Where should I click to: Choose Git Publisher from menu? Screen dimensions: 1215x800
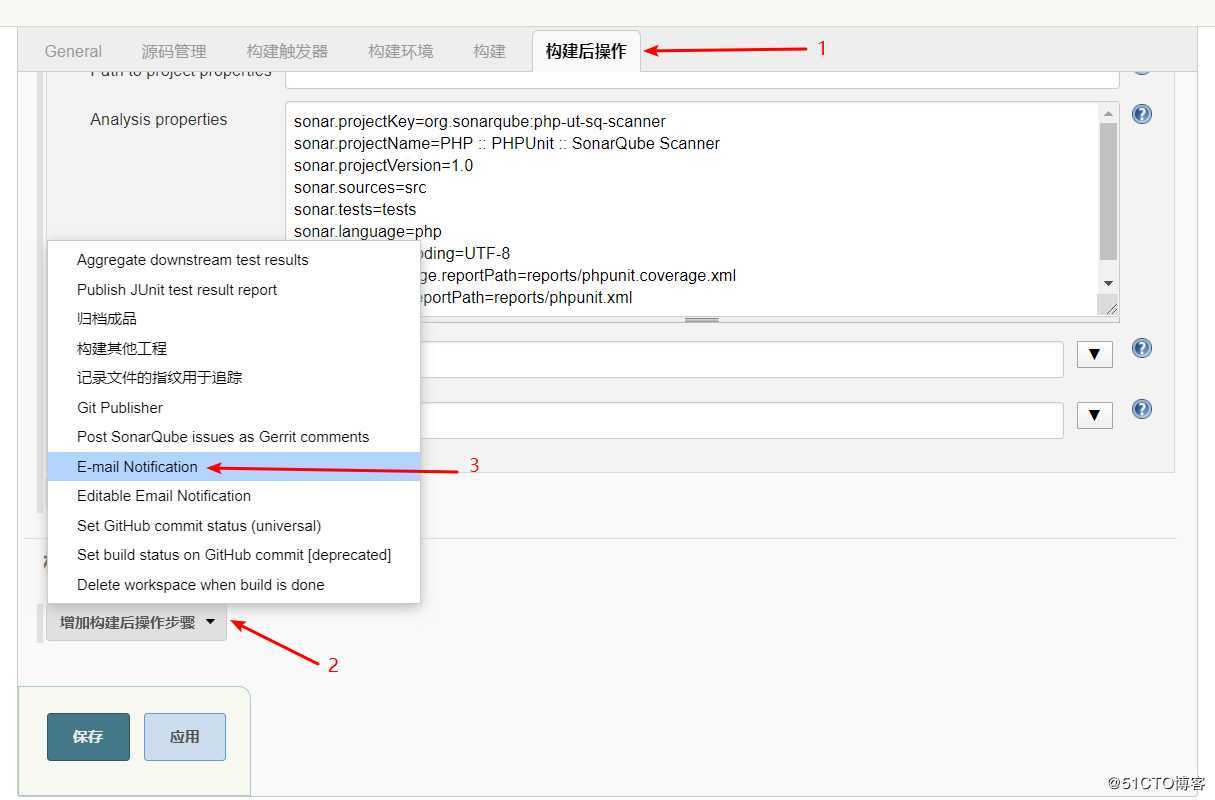pos(234,408)
